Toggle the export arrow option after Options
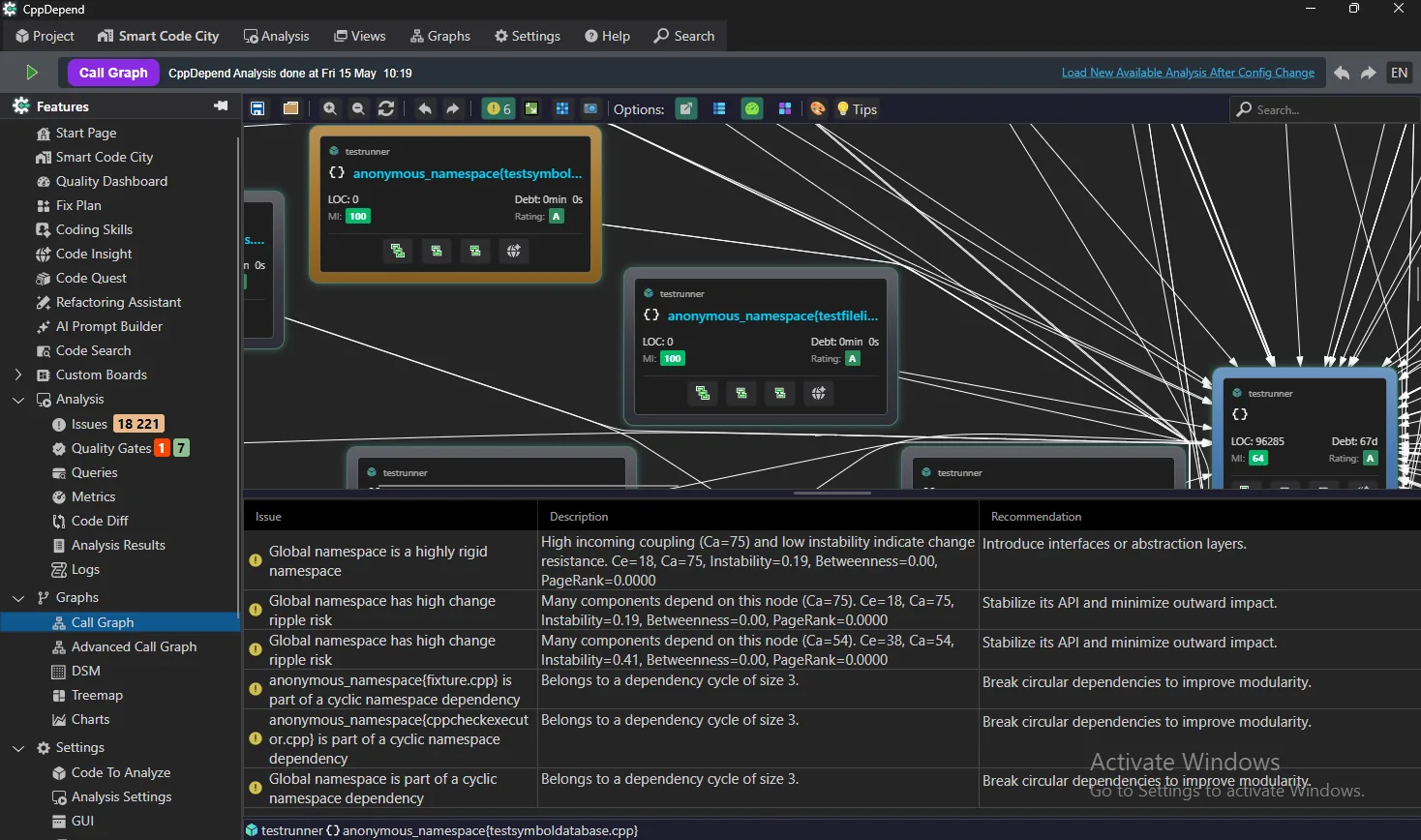The height and width of the screenshot is (840, 1421). point(686,108)
